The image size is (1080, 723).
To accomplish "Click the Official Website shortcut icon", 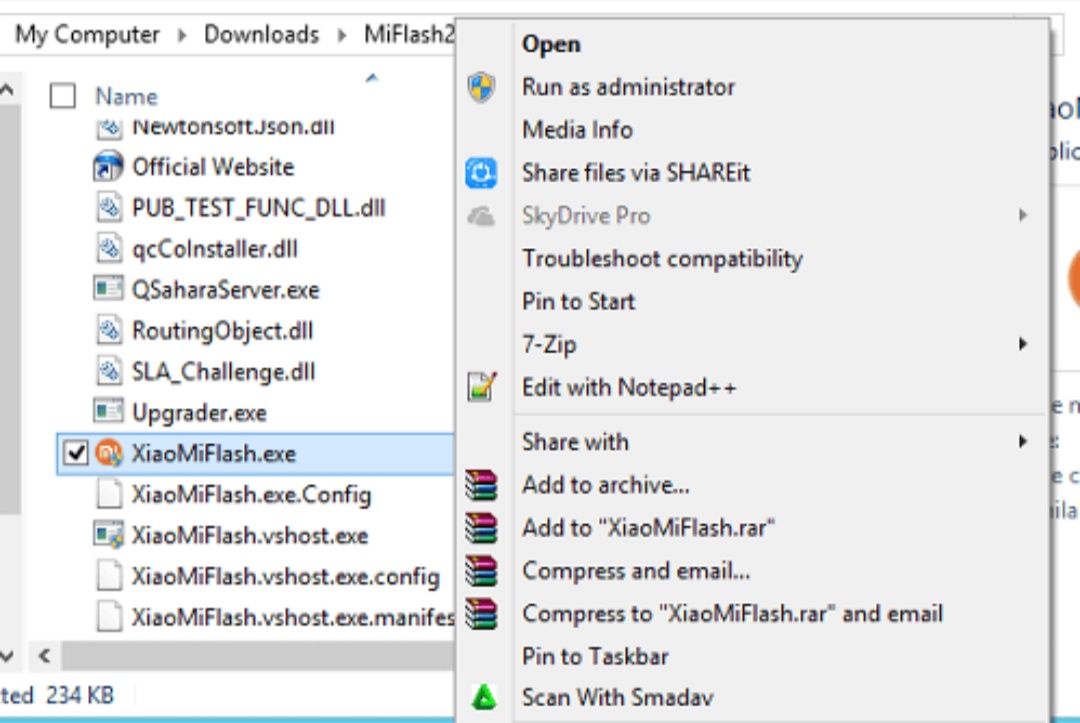I will pos(108,167).
